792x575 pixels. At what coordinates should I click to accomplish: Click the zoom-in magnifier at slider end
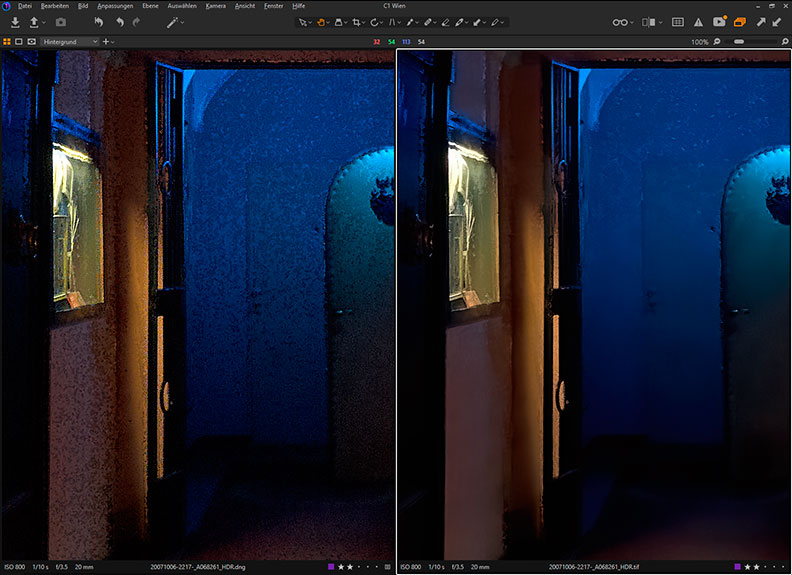point(785,42)
